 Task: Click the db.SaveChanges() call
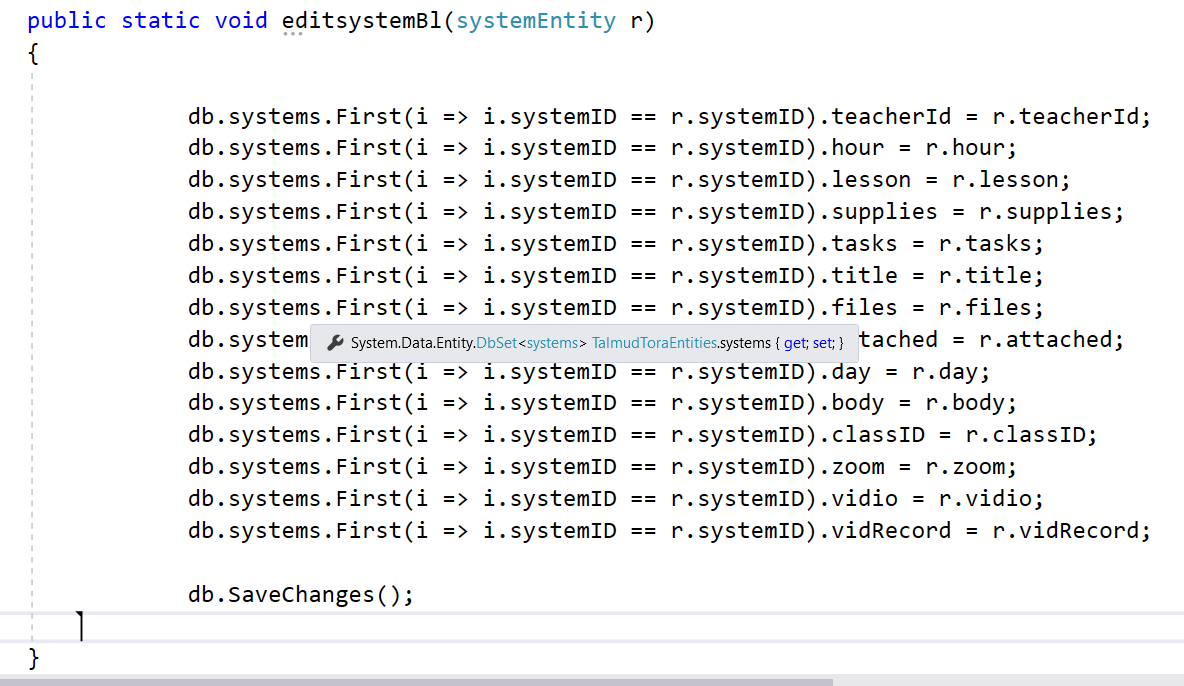301,595
